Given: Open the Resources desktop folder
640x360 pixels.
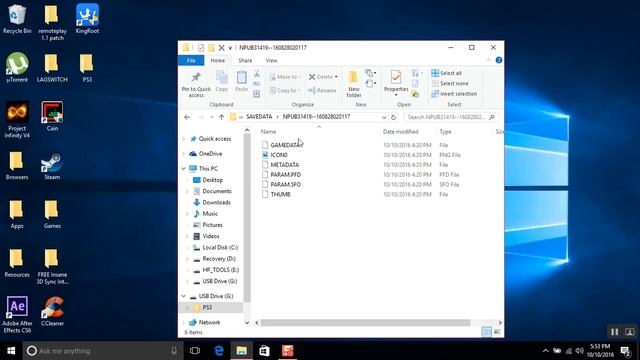Looking at the screenshot, I should [17, 262].
